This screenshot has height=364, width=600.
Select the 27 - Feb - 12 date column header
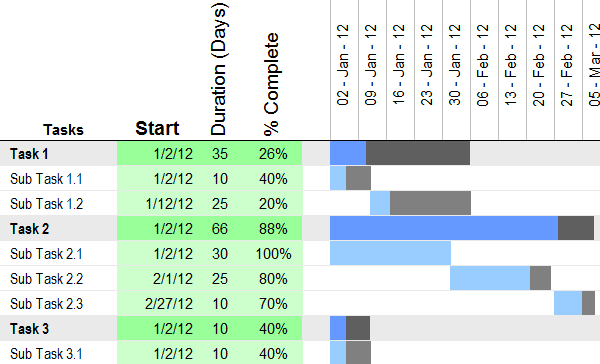coord(567,64)
